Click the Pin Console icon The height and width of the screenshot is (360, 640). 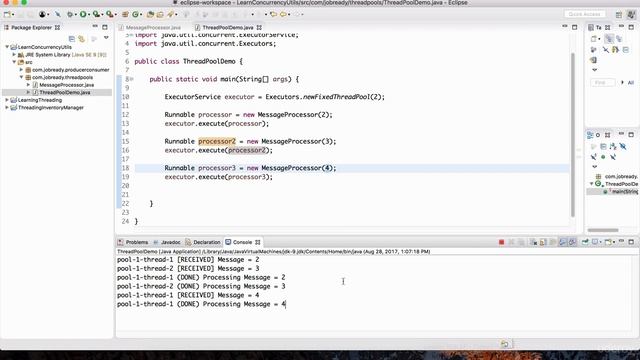point(585,242)
